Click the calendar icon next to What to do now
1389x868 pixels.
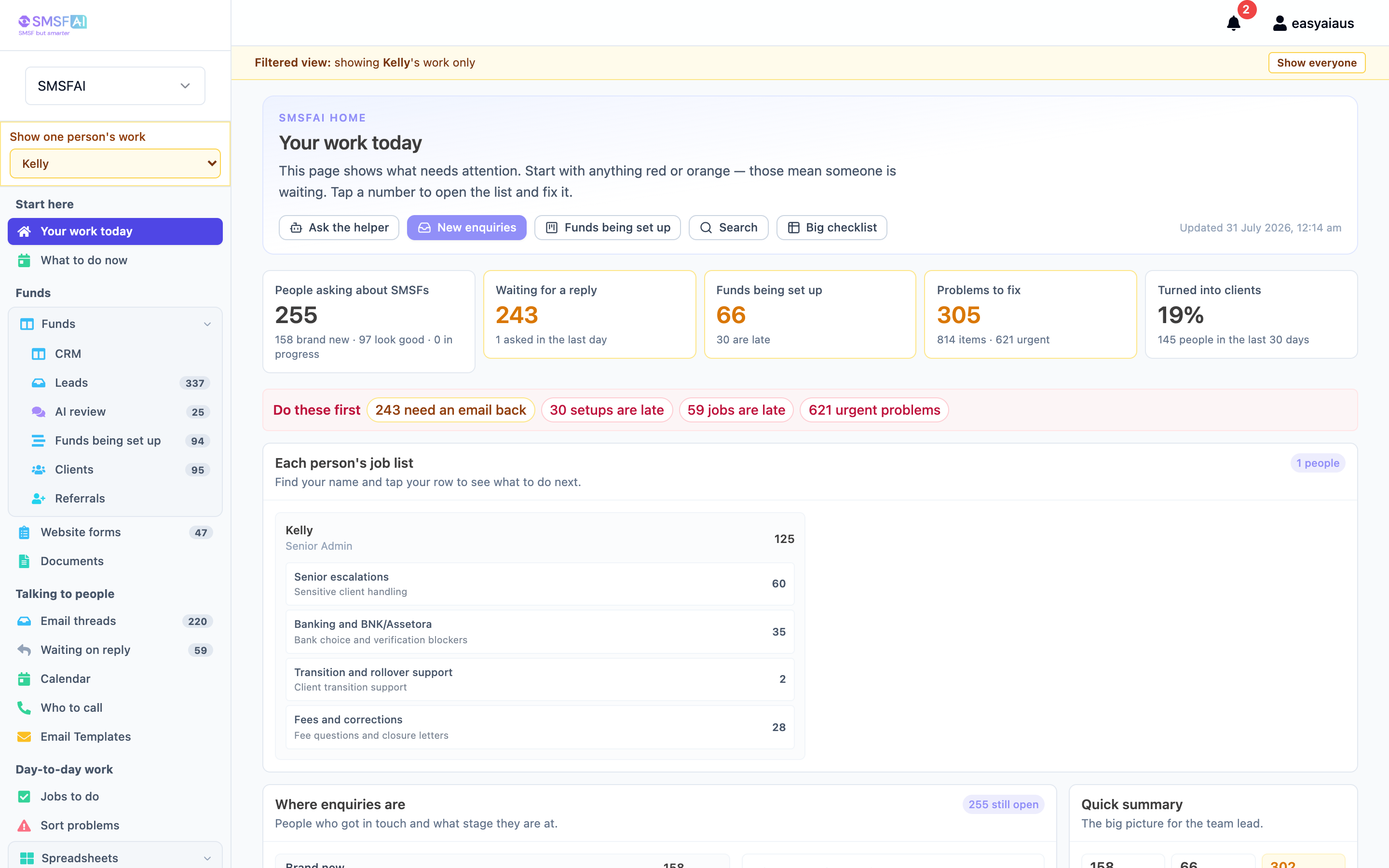point(24,260)
